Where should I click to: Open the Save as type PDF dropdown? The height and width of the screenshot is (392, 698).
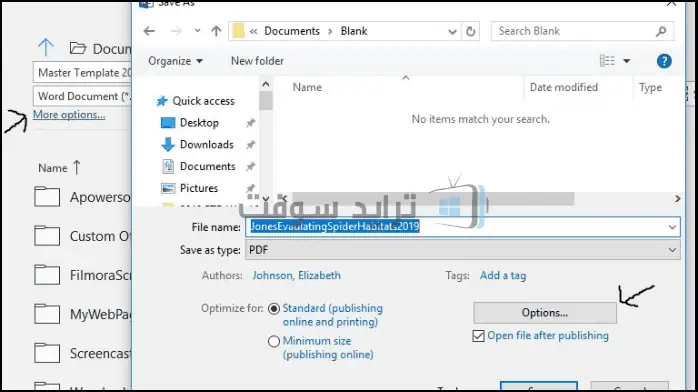463,250
